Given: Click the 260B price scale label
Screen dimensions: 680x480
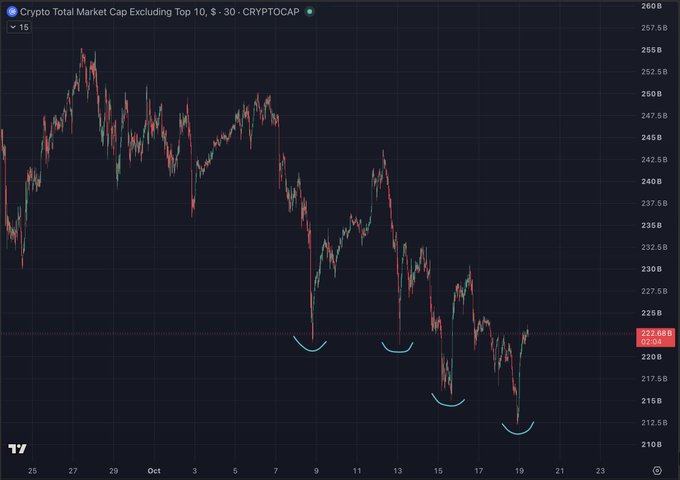Looking at the screenshot, I should coord(651,6).
